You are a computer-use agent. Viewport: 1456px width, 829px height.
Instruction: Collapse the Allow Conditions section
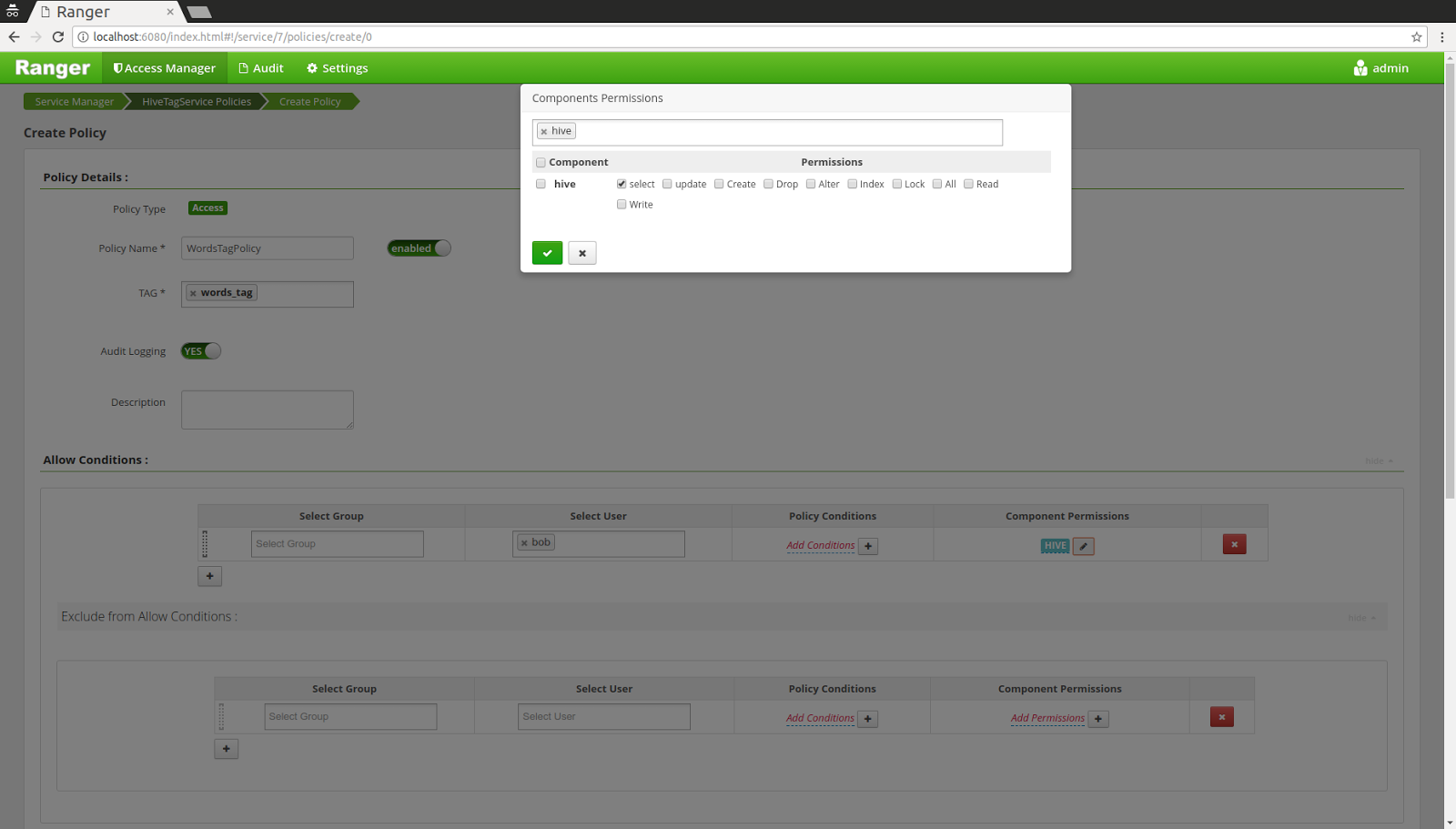tap(1378, 460)
